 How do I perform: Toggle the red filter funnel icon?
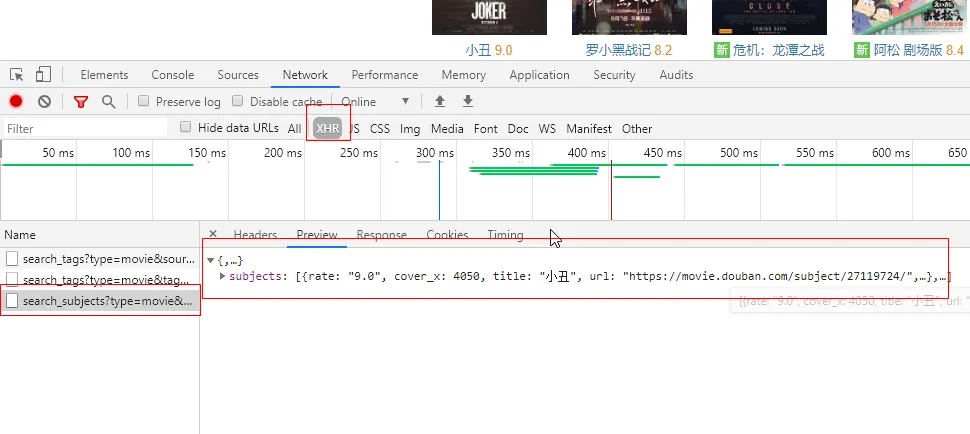(x=81, y=102)
